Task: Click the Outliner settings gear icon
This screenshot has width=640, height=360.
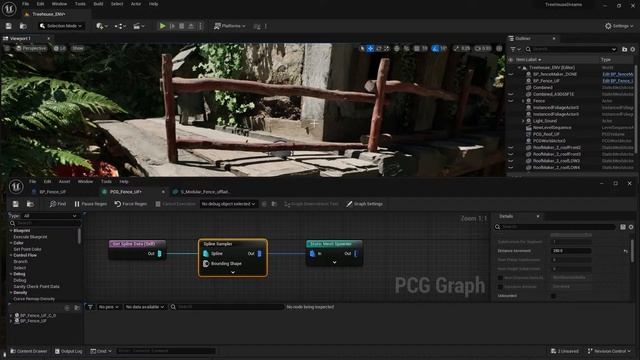Action: (633, 49)
